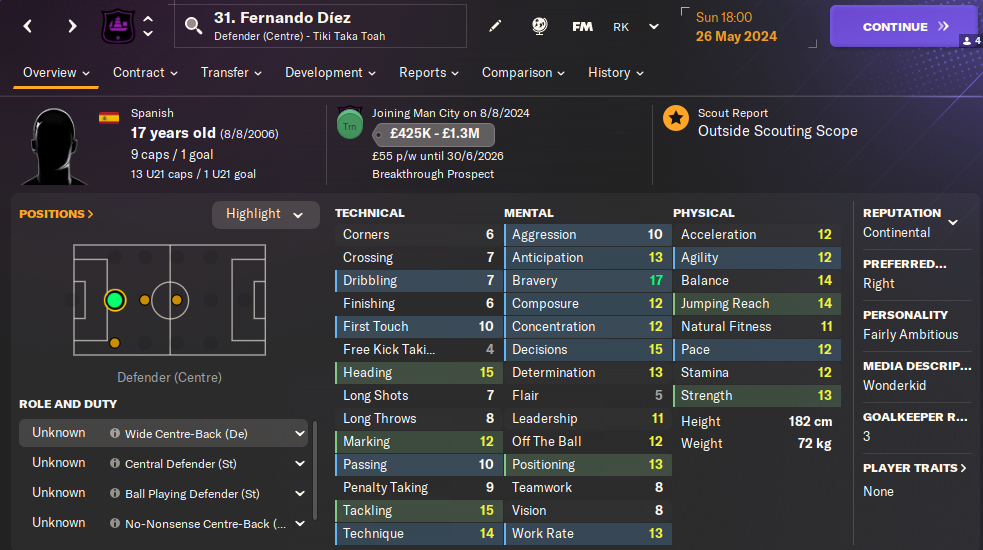Select the green centre-back position dot
The image size is (983, 550).
[x=115, y=300]
